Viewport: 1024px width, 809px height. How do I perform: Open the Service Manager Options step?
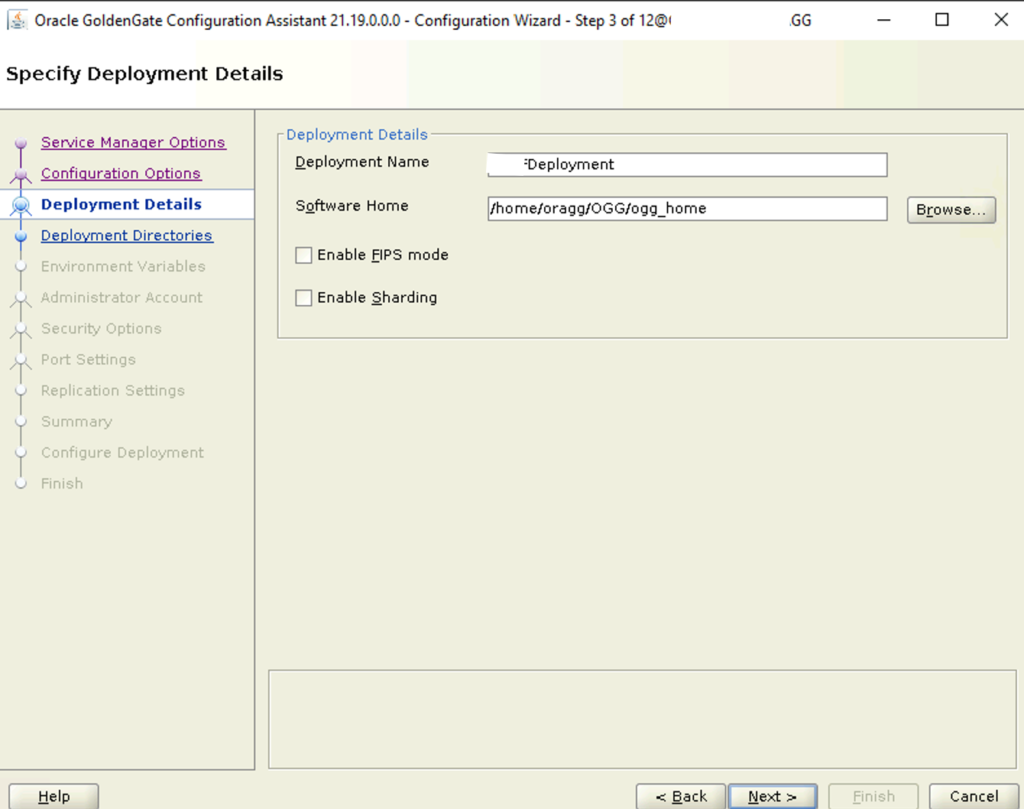pyautogui.click(x=133, y=142)
